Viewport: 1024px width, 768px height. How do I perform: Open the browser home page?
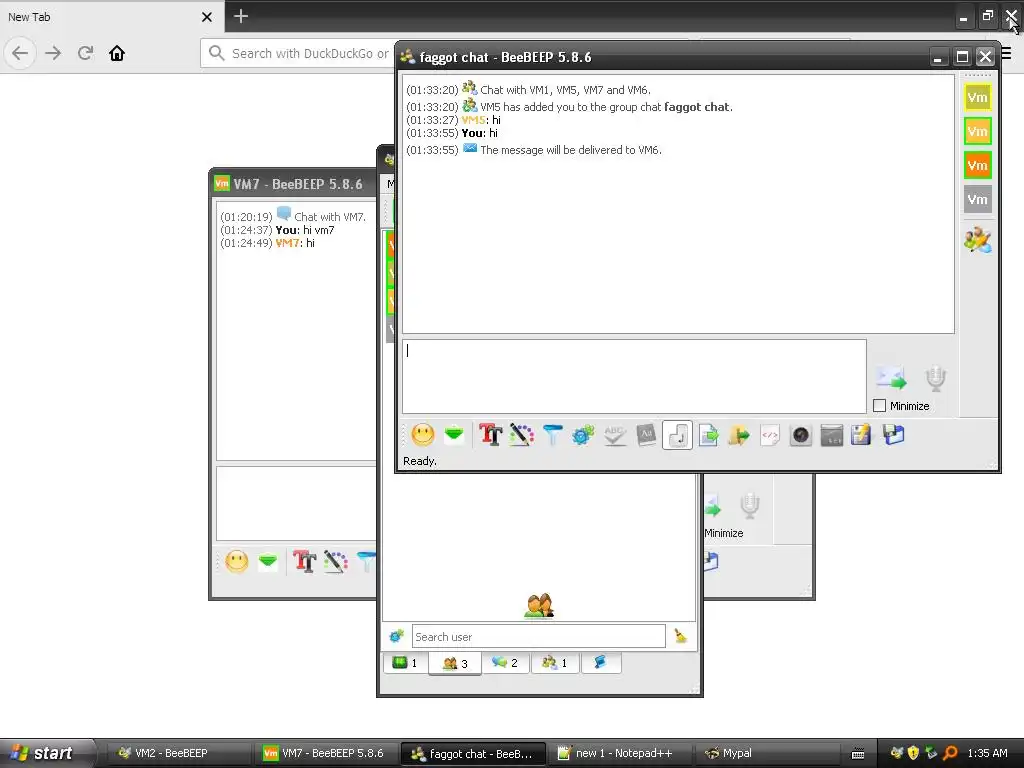117,53
